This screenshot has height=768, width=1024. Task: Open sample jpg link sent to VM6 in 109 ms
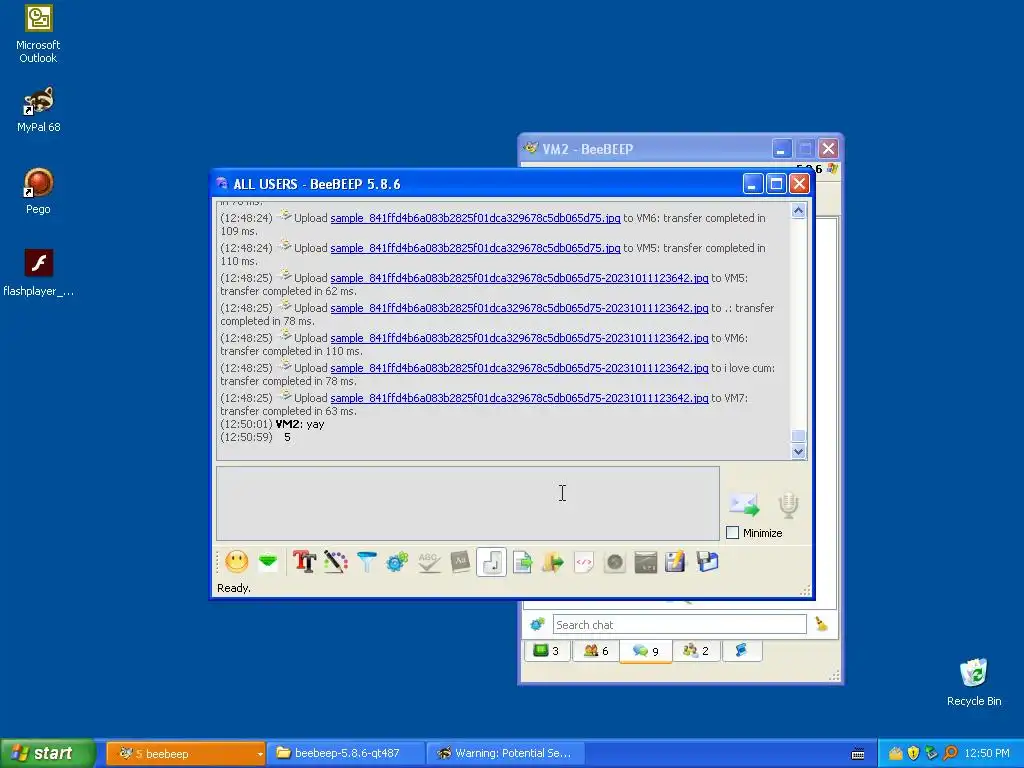coord(475,218)
